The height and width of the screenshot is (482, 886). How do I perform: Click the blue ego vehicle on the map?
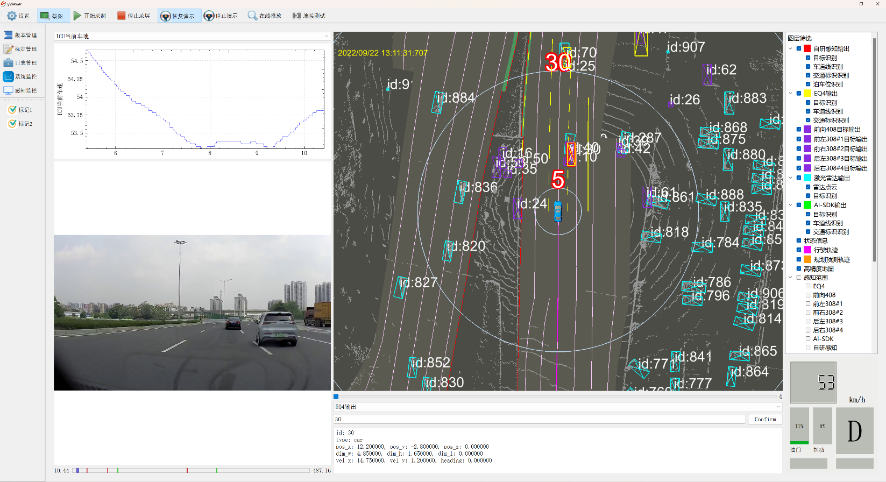tap(558, 211)
